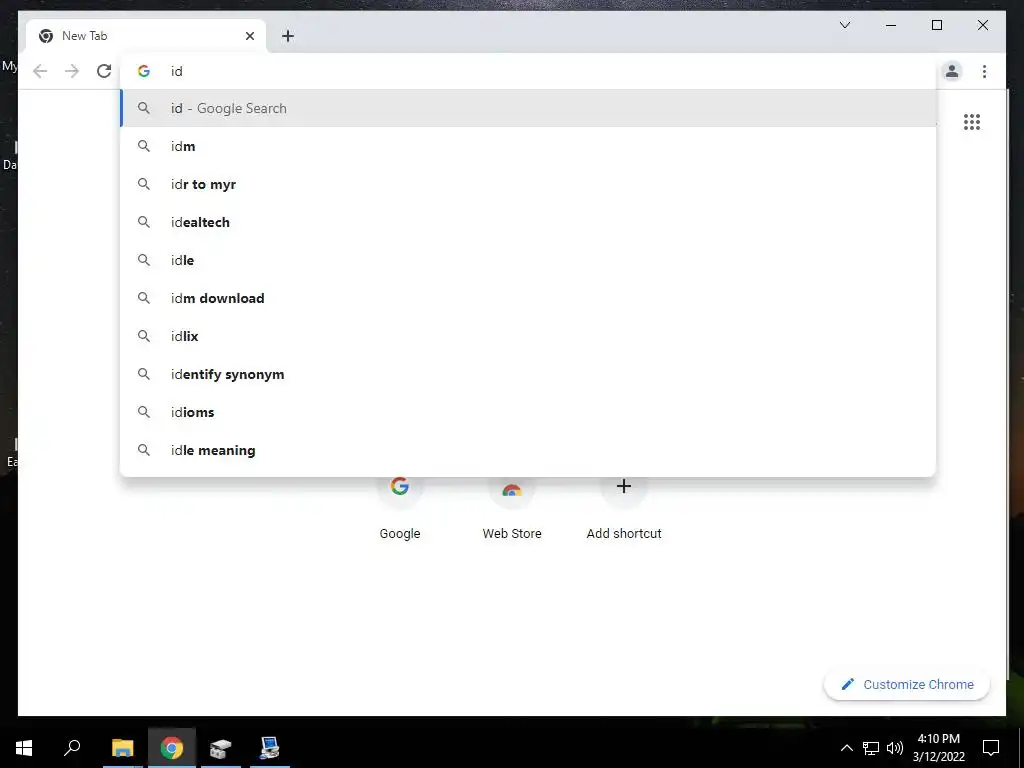Reload the page with the refresh icon
Viewport: 1024px width, 768px height.
[x=104, y=71]
